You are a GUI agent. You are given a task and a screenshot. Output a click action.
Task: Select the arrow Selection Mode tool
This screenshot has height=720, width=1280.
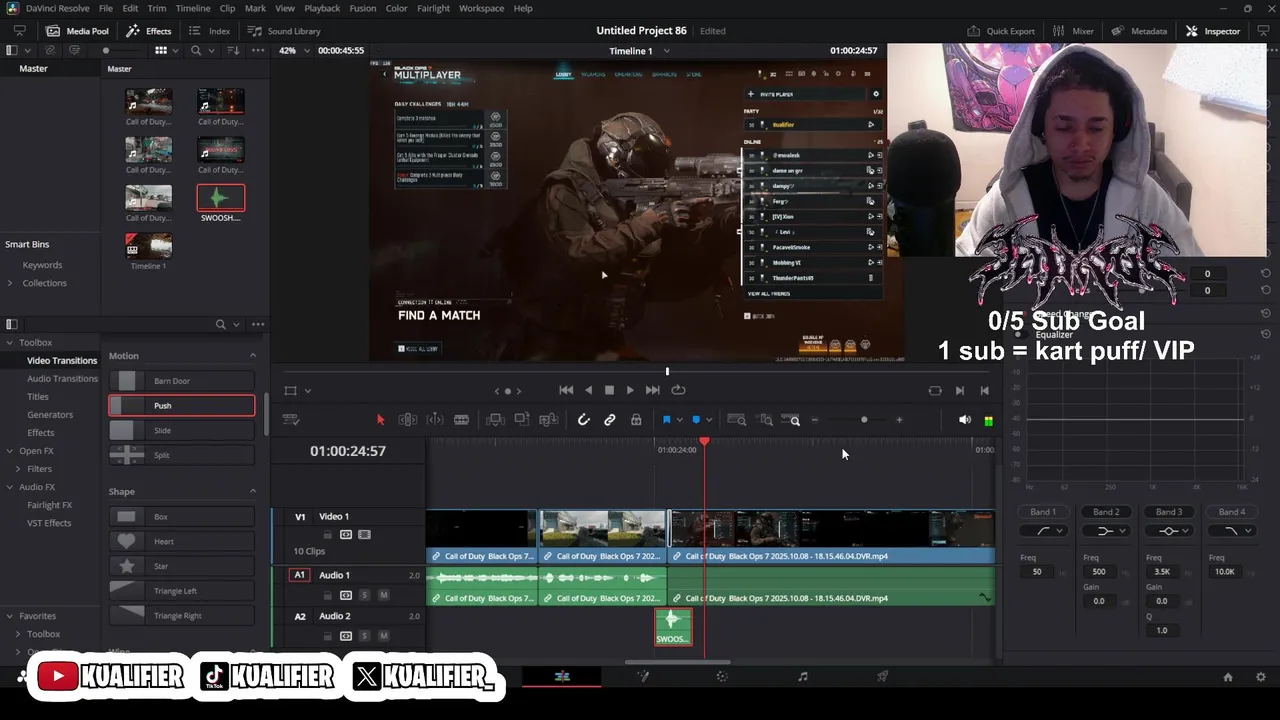pyautogui.click(x=380, y=420)
